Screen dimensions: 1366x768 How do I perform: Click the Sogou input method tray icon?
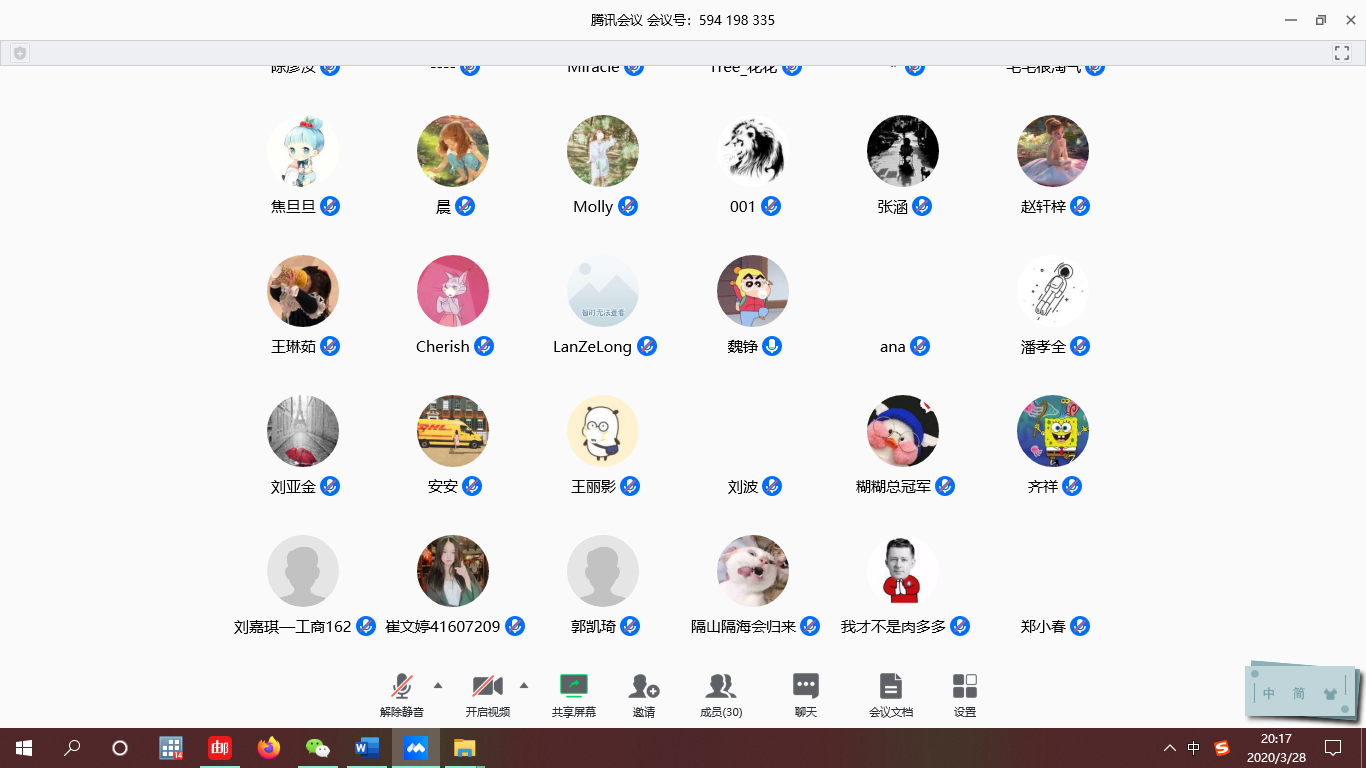tap(1222, 747)
